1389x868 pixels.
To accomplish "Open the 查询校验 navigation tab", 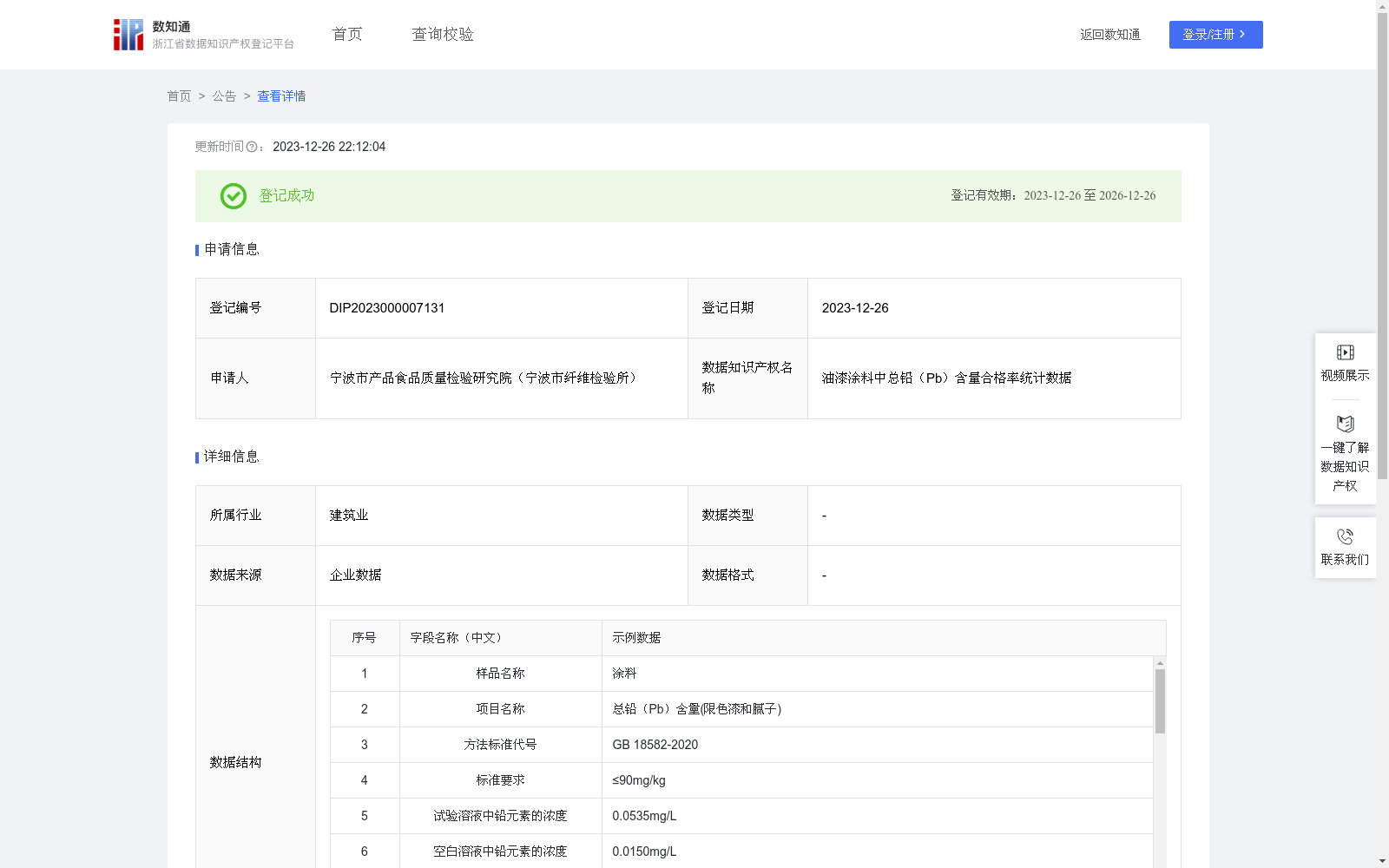I will pos(443,34).
